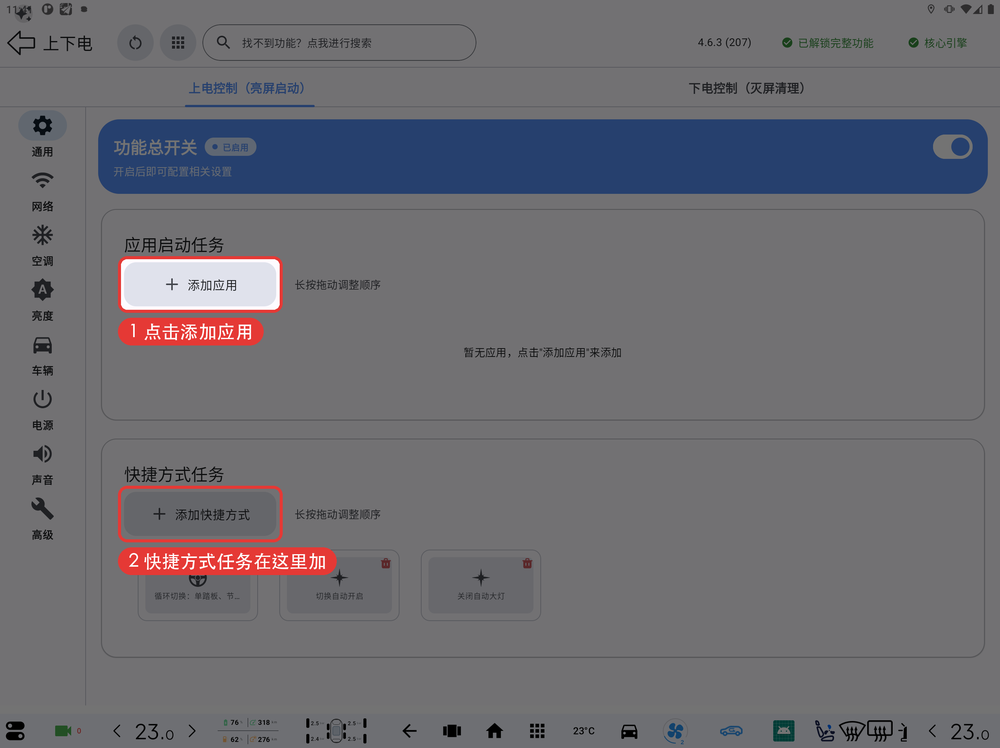Select the 关闭自动大灯 shortcut card
Screen dimensions: 1000x748
(x=481, y=585)
